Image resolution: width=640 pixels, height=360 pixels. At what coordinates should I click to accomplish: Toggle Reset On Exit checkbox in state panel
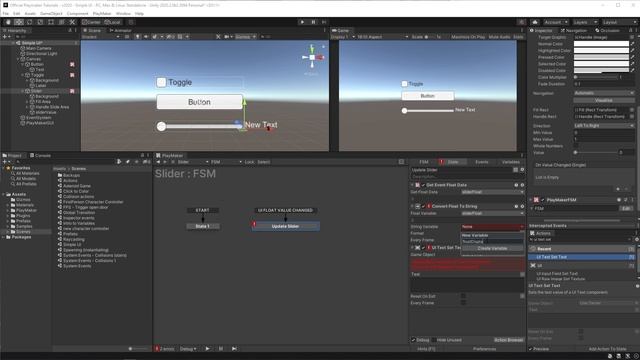(463, 296)
